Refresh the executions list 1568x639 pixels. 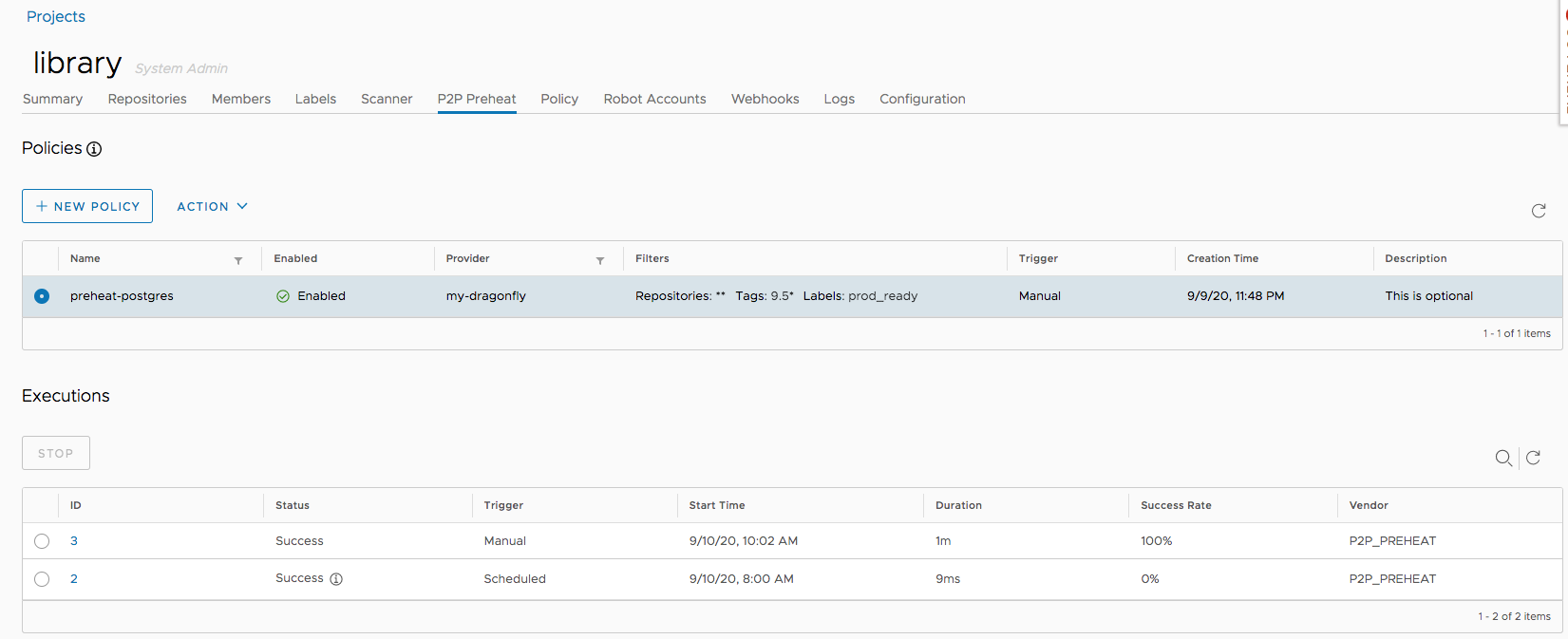[x=1533, y=458]
